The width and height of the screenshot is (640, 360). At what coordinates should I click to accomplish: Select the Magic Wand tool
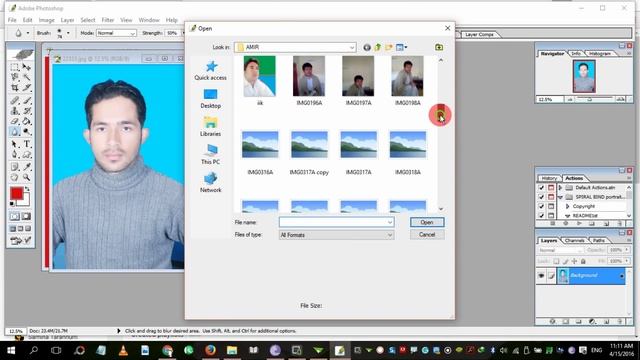(27, 77)
